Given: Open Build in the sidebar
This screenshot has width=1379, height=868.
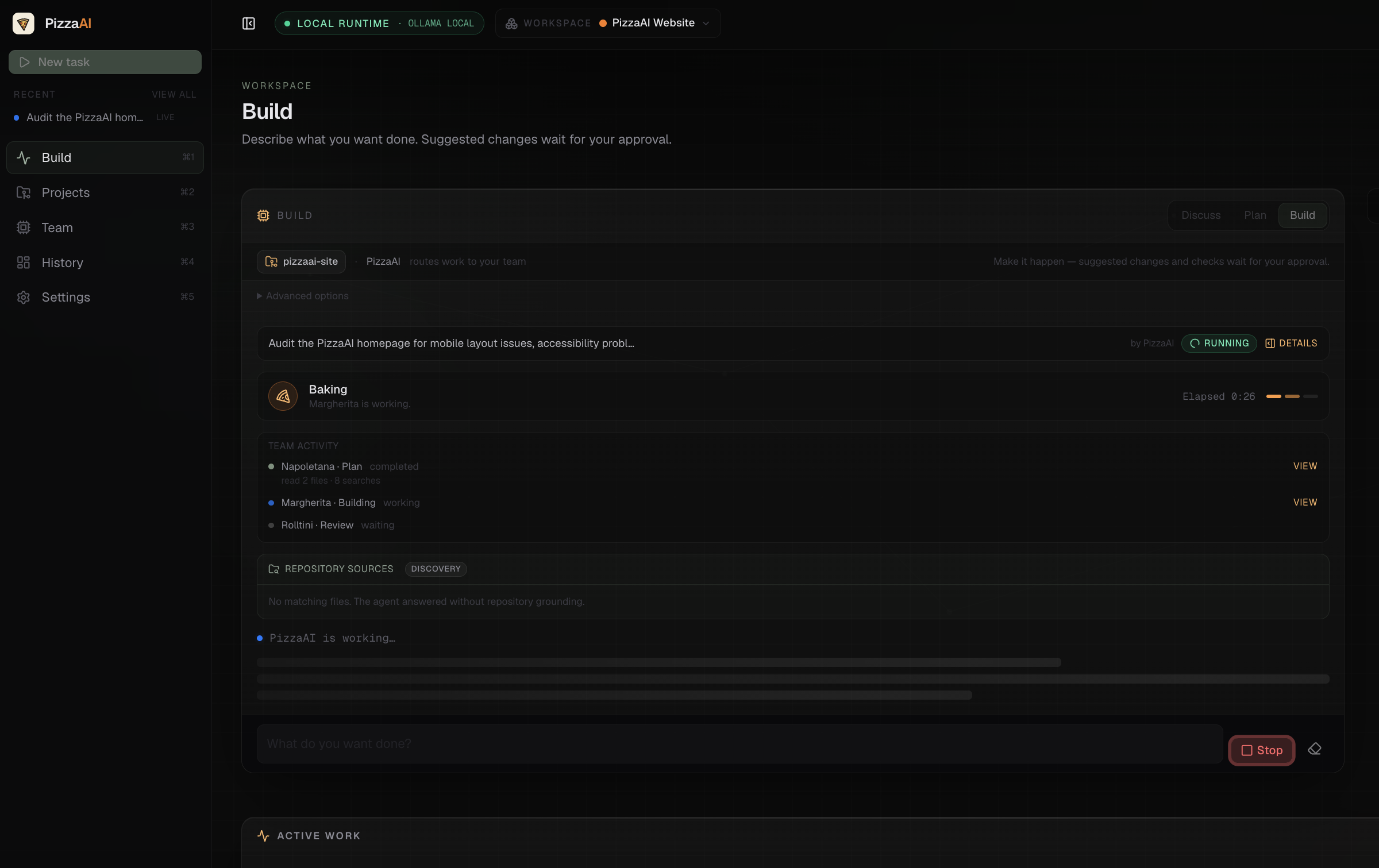Looking at the screenshot, I should [x=105, y=157].
